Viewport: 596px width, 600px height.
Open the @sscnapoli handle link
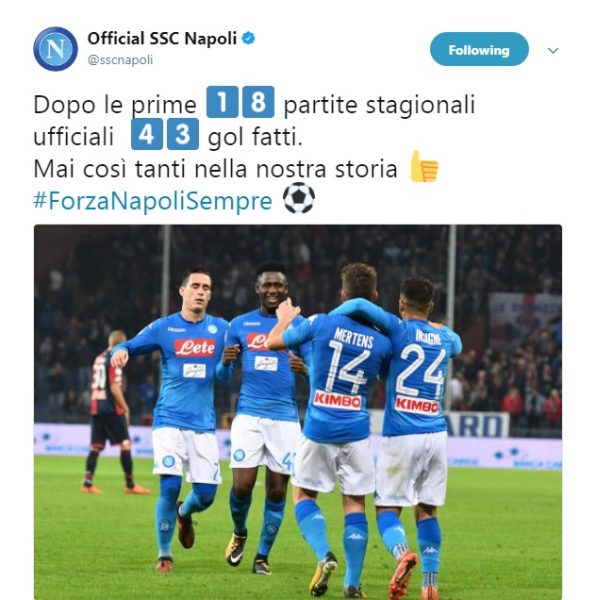121,60
